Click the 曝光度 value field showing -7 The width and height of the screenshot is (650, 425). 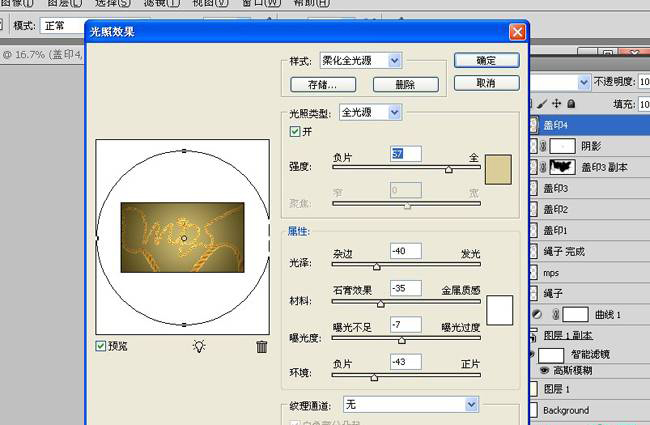click(x=406, y=325)
